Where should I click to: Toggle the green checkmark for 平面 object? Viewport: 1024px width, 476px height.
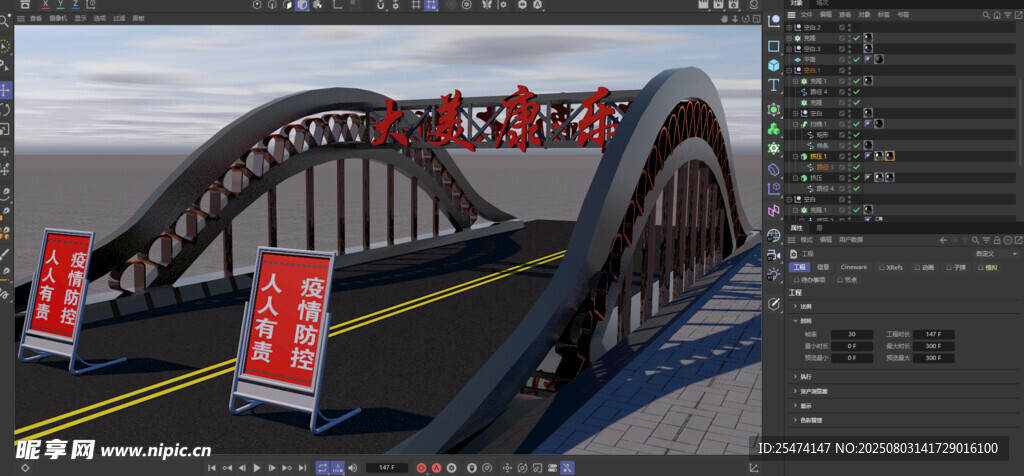coord(856,60)
